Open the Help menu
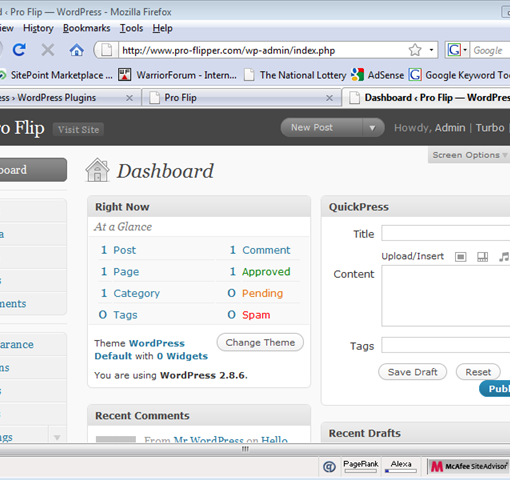 point(162,28)
